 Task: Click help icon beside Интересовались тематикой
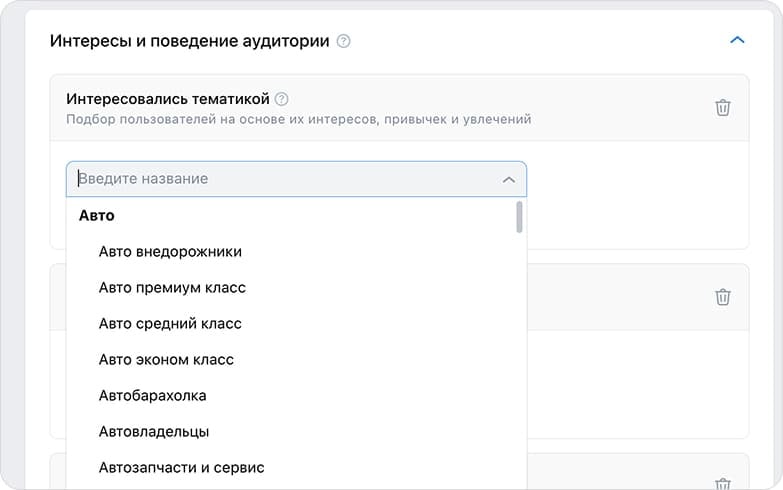coord(282,99)
